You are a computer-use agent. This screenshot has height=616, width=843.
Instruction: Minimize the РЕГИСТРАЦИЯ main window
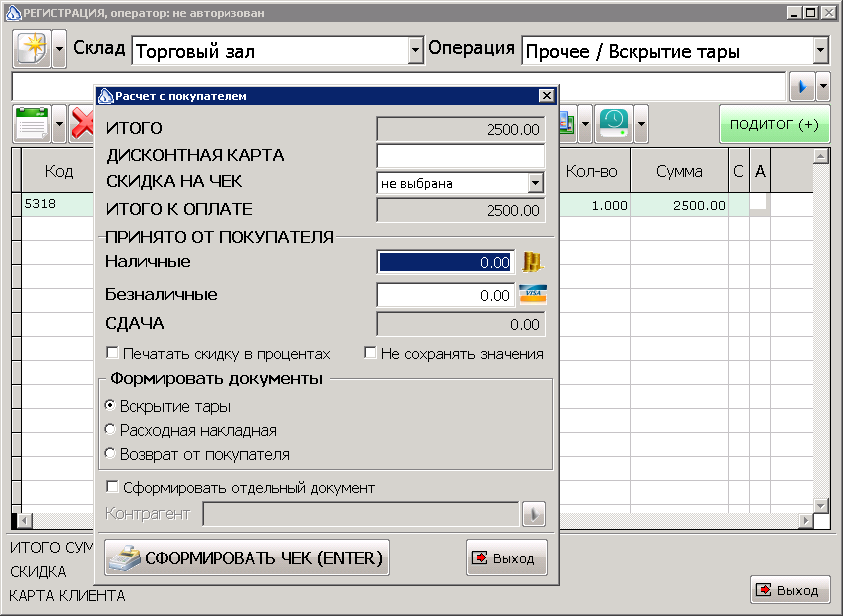pos(795,12)
